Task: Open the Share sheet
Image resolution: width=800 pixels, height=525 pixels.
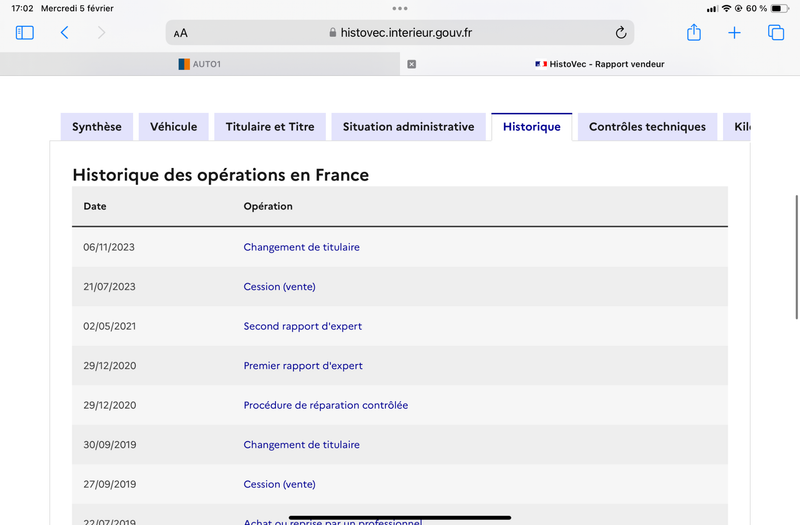Action: [694, 32]
